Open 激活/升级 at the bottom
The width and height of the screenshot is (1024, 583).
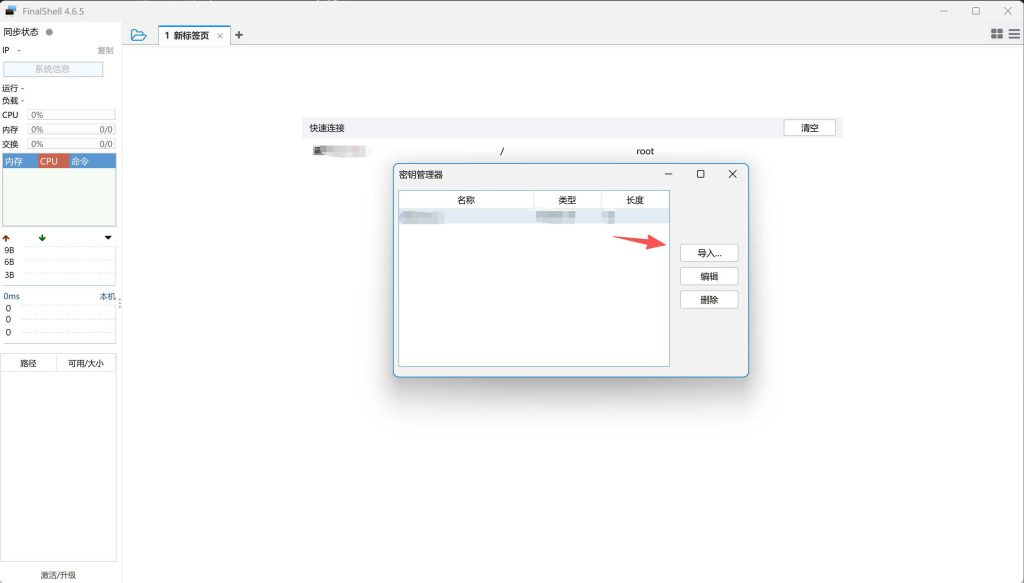tap(58, 575)
